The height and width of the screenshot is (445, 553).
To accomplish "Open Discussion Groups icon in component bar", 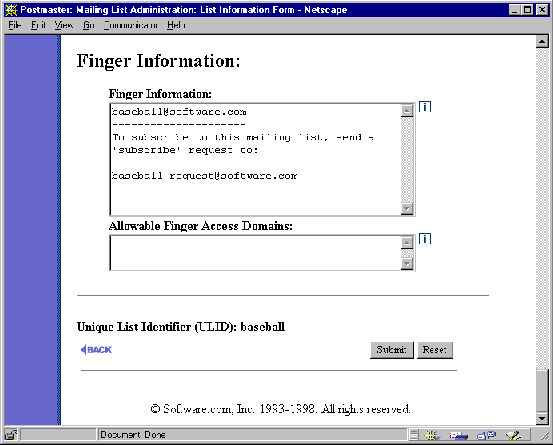I will (486, 435).
